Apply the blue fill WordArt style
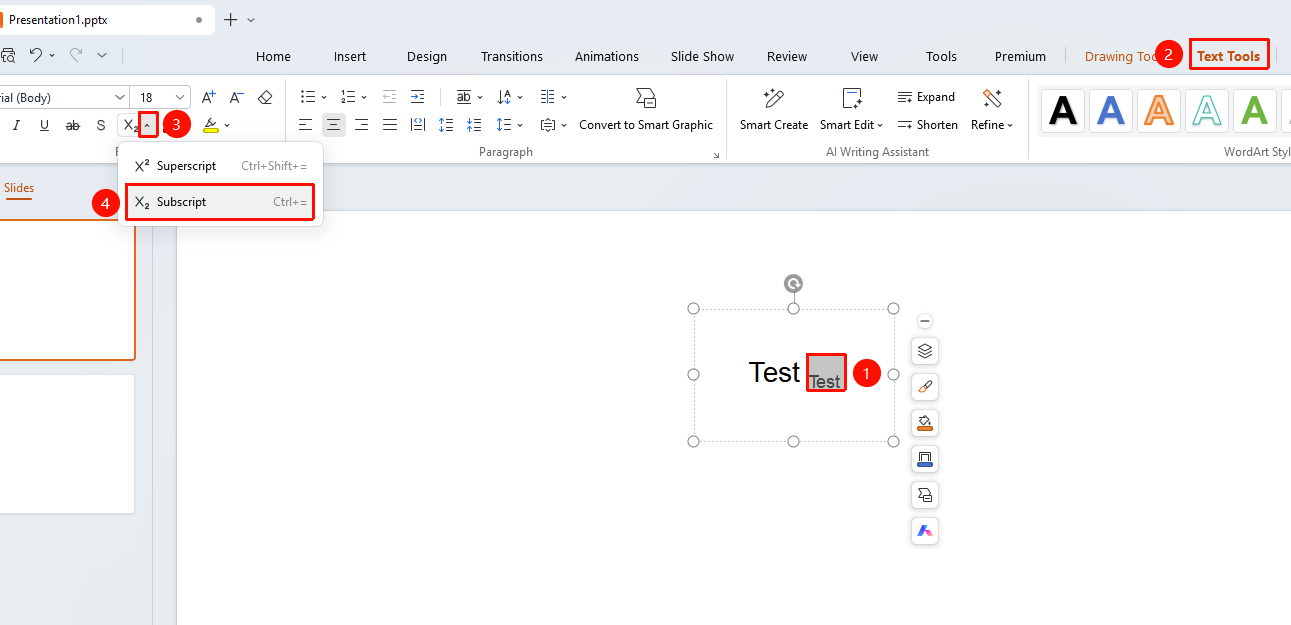Image resolution: width=1291 pixels, height=625 pixels. [1111, 110]
